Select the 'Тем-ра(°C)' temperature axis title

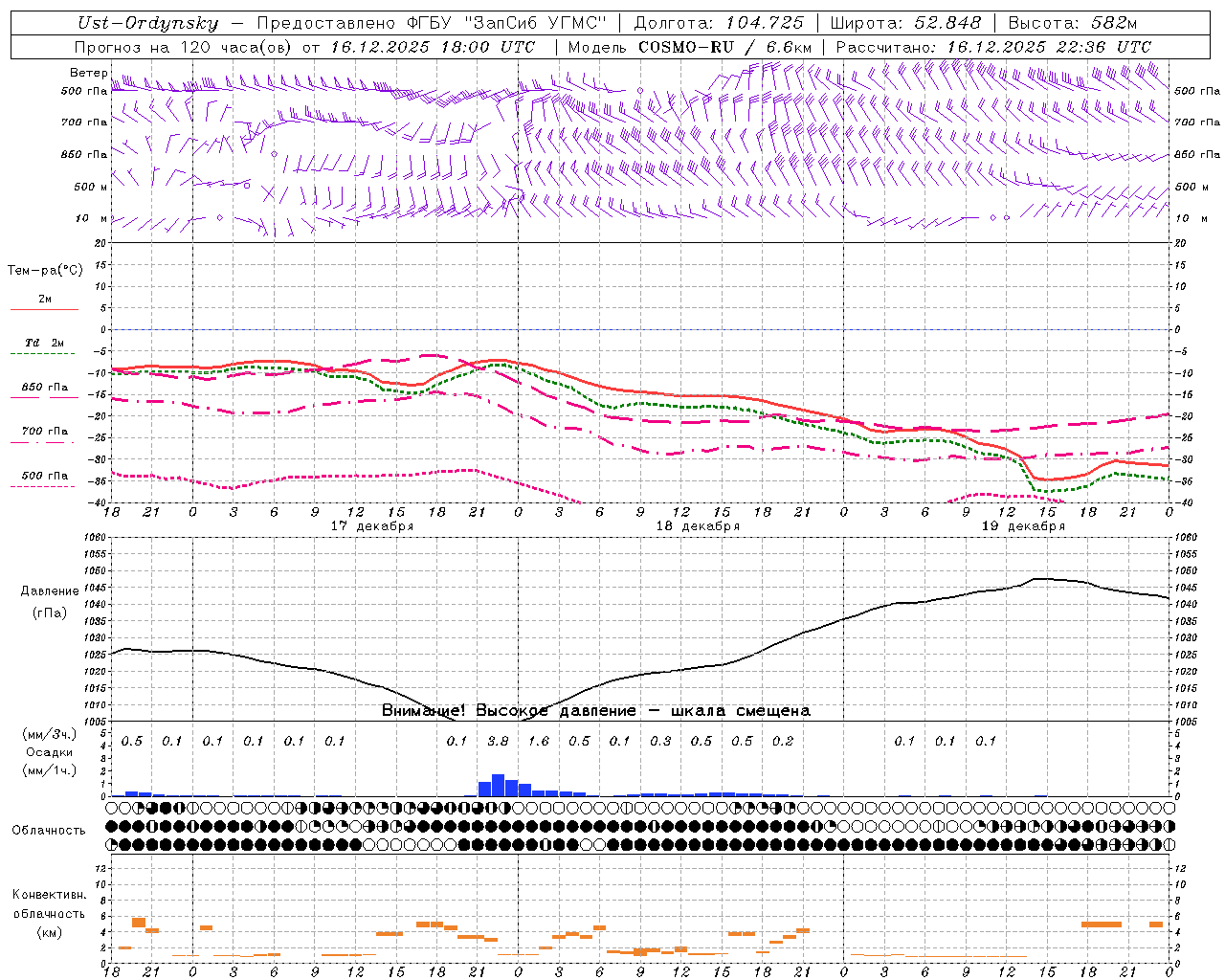click(x=45, y=271)
